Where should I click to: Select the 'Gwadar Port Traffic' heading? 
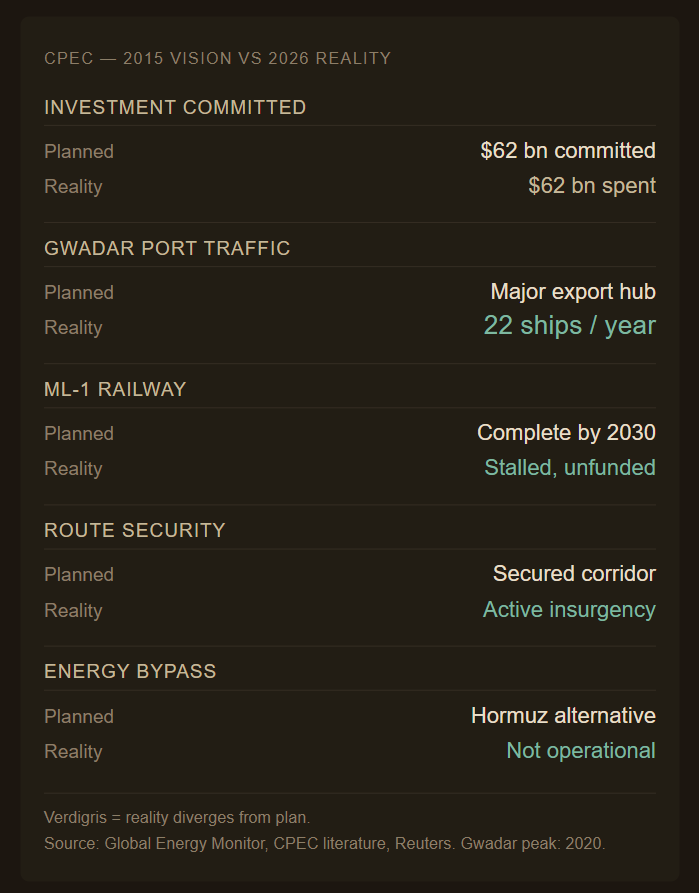167,248
